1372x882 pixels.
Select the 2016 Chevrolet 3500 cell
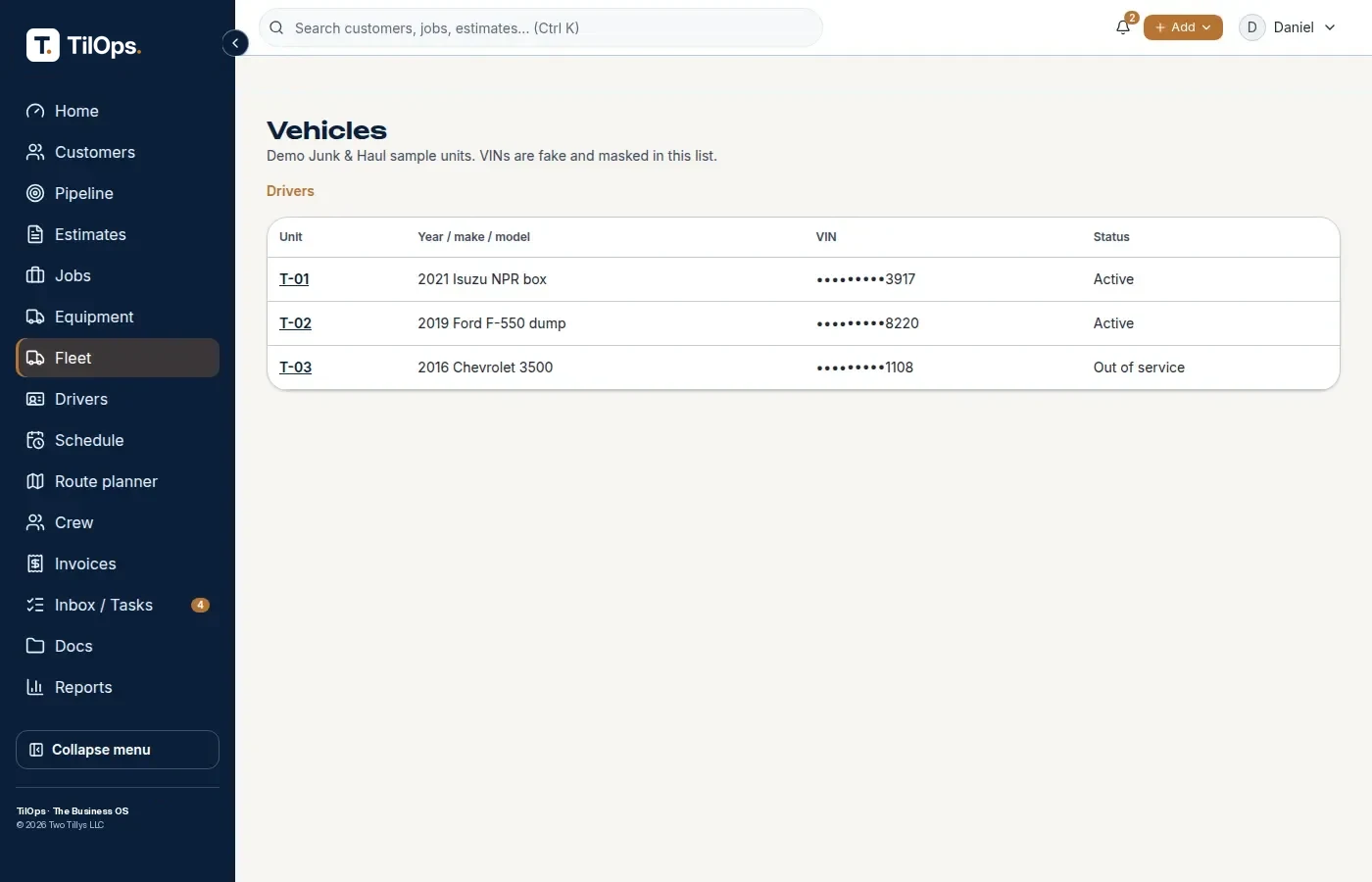pyautogui.click(x=485, y=367)
